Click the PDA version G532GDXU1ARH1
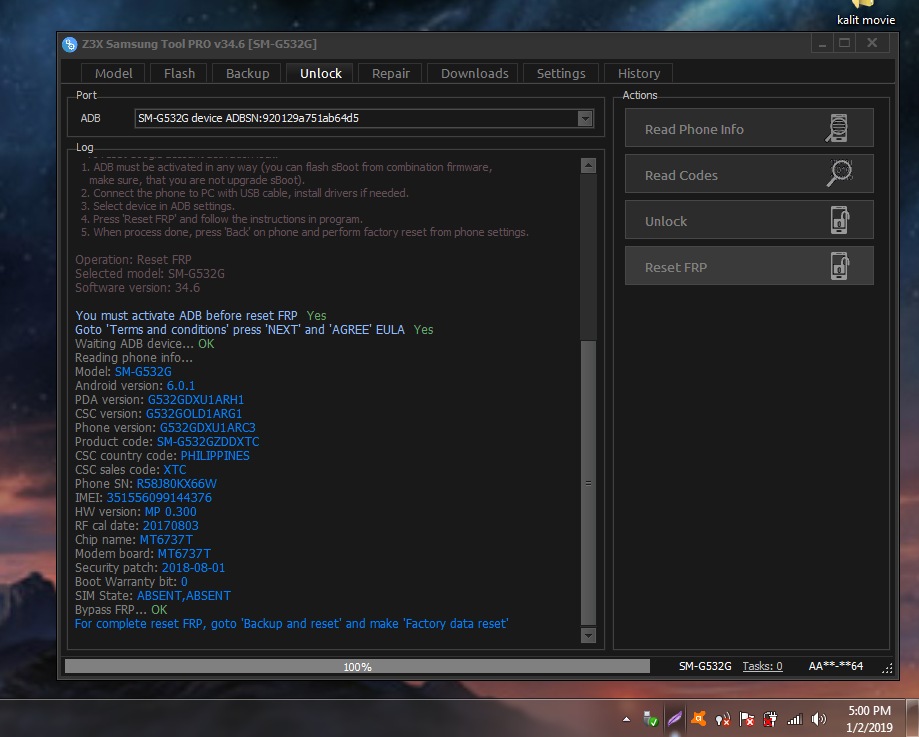 (x=196, y=400)
